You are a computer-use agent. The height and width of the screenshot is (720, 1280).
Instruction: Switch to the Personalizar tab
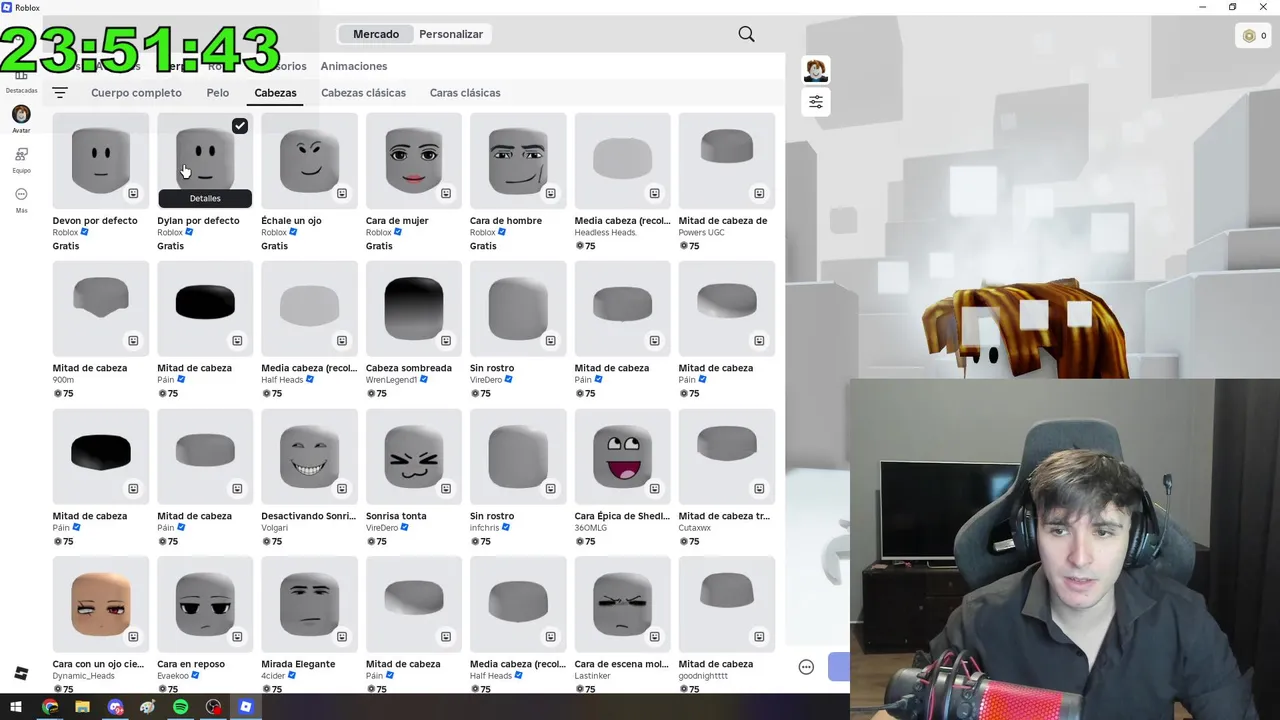451,34
